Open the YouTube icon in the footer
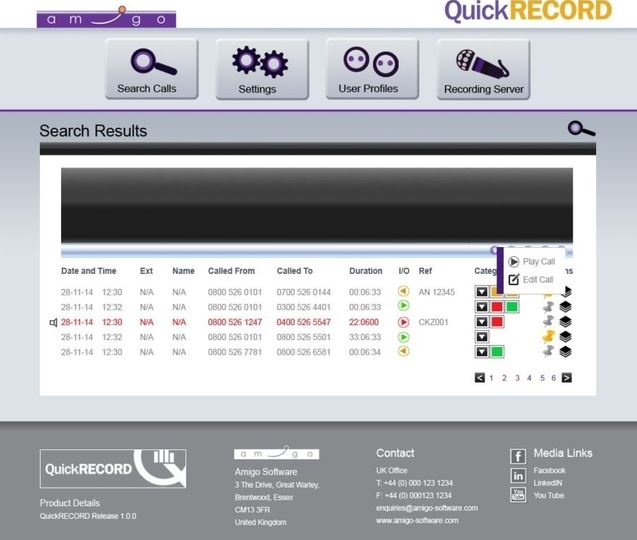 [518, 494]
